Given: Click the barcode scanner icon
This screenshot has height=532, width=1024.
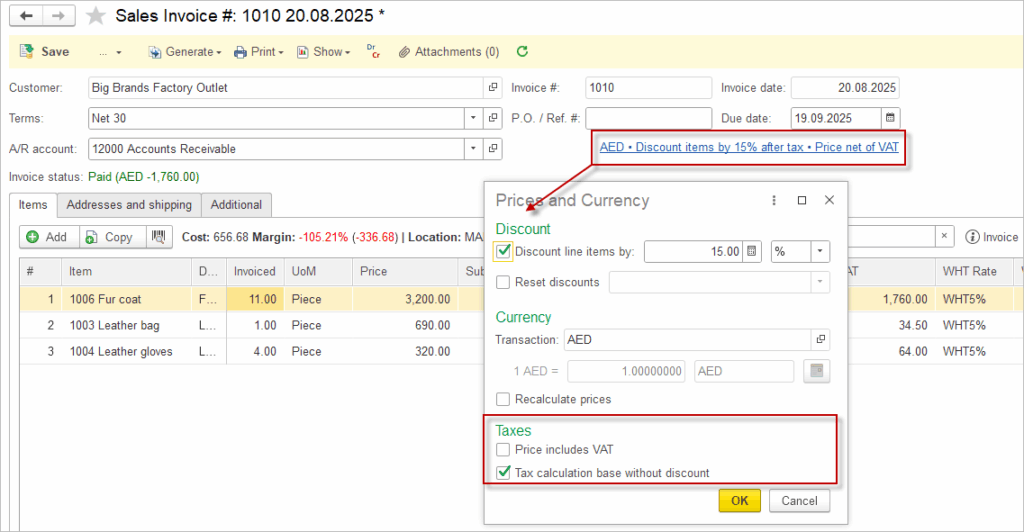Looking at the screenshot, I should (x=159, y=237).
